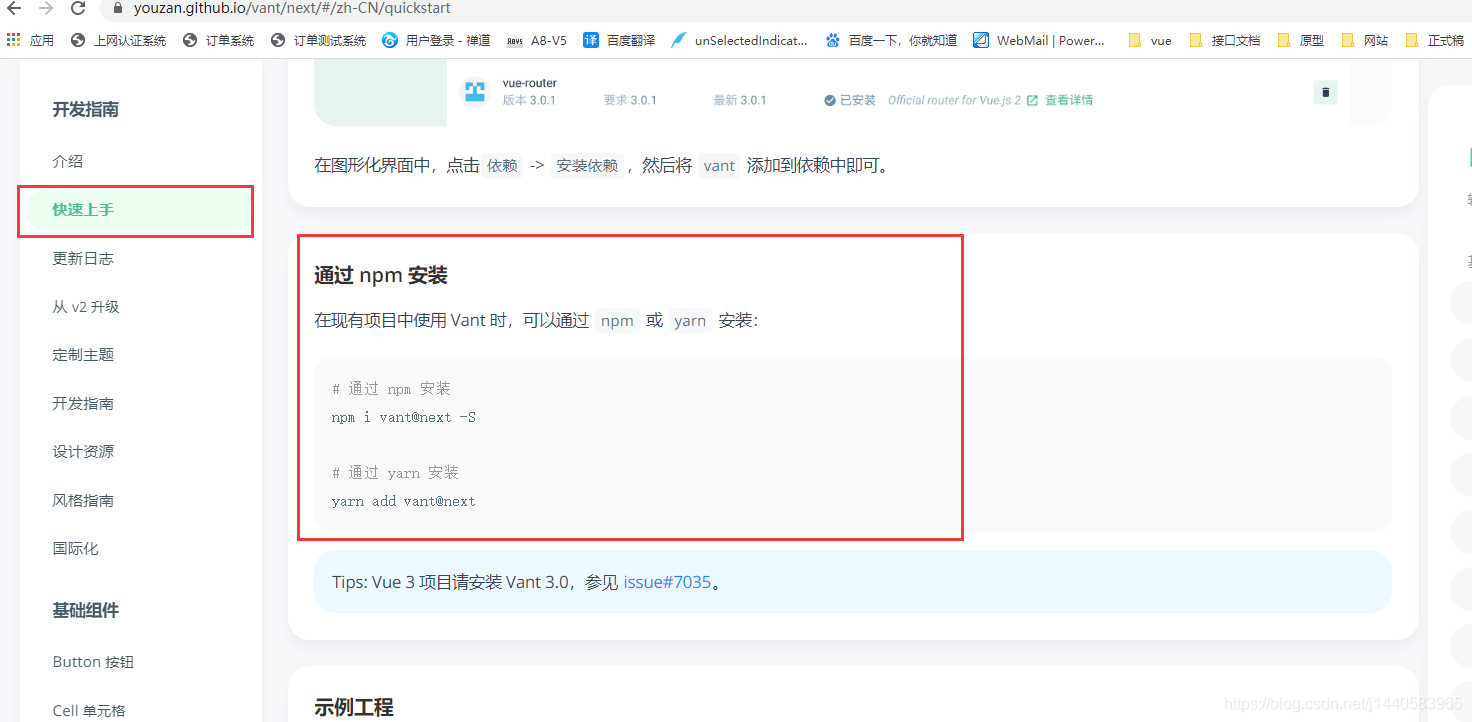Click the 百度一下 paw icon bookmark

[833, 40]
